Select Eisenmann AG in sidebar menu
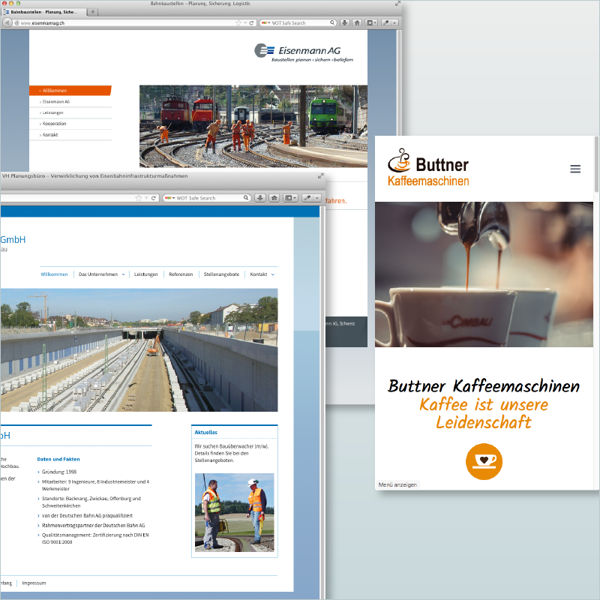This screenshot has height=600, width=600. pyautogui.click(x=70, y=102)
